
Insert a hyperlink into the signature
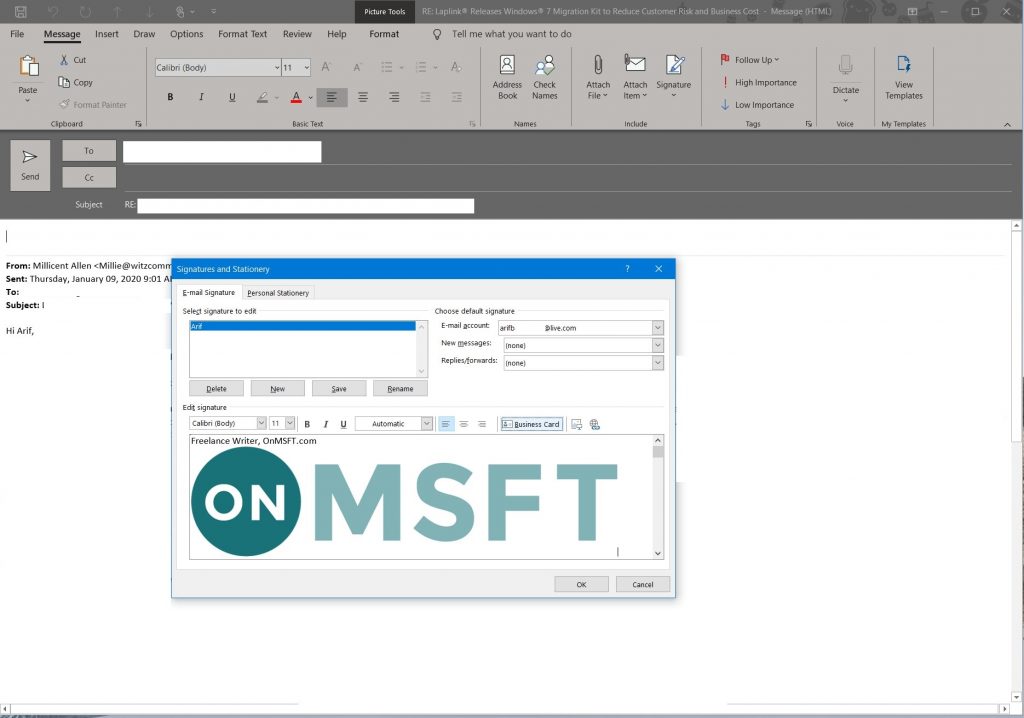click(595, 424)
